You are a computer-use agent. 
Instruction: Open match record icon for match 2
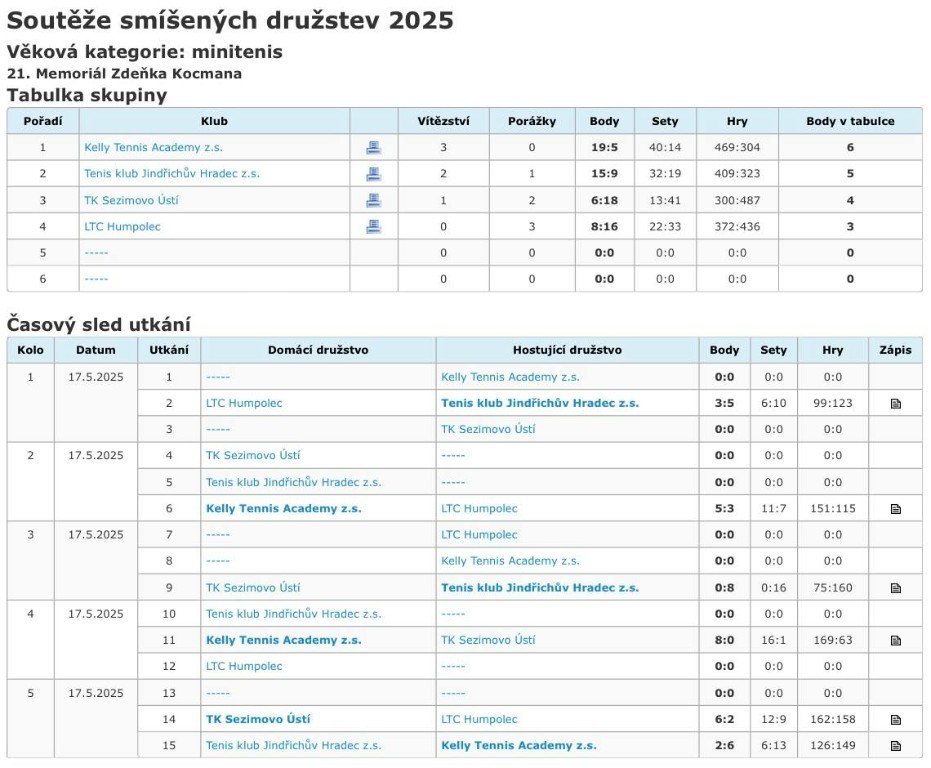[895, 404]
